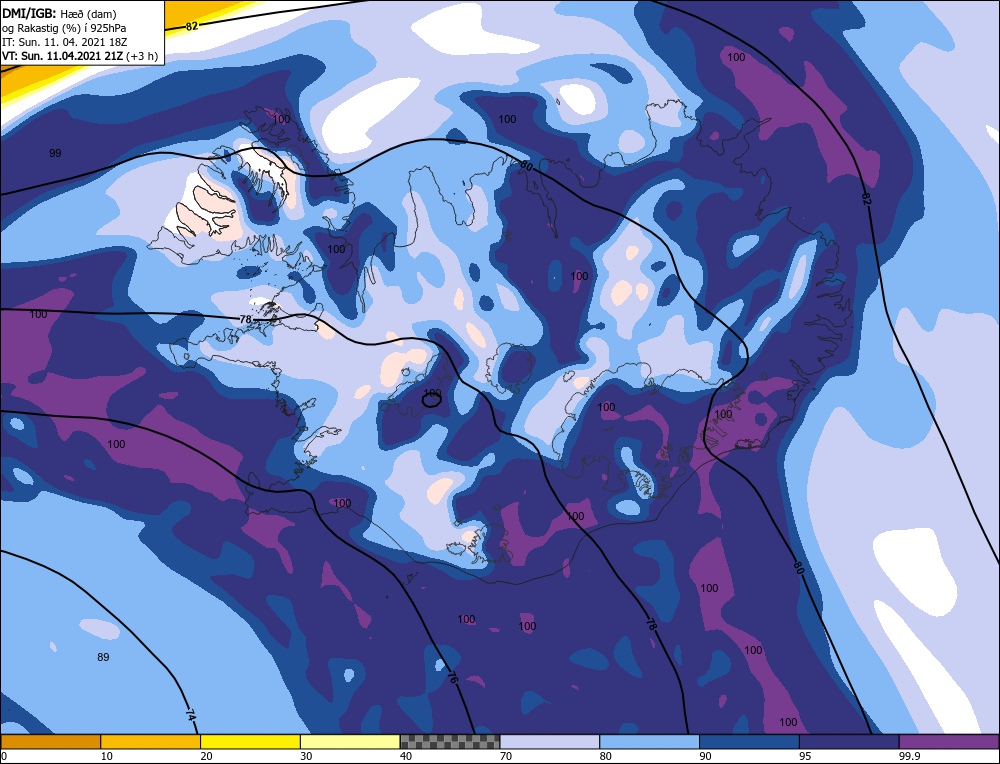Click the "99.9" legend scale number
The height and width of the screenshot is (764, 1000).
907,756
